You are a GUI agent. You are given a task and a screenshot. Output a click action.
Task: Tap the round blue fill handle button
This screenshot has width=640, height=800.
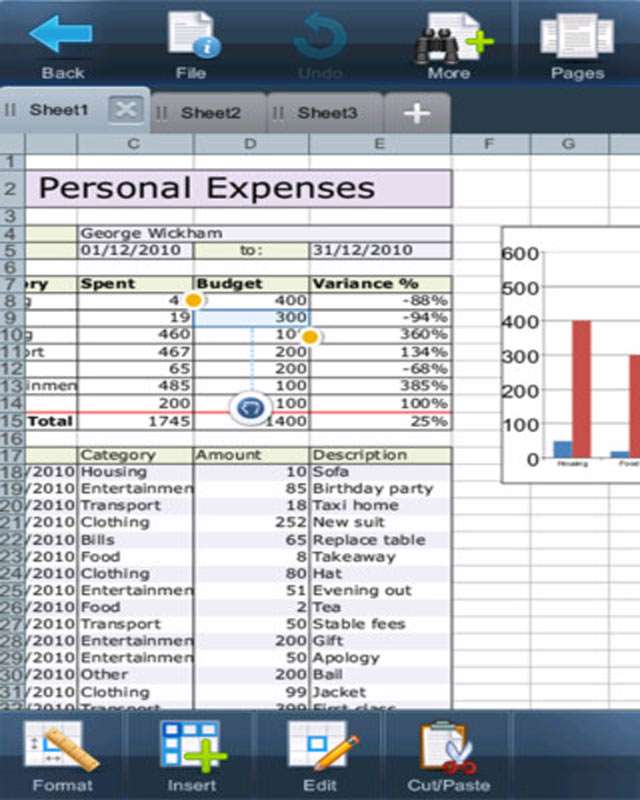pos(250,407)
